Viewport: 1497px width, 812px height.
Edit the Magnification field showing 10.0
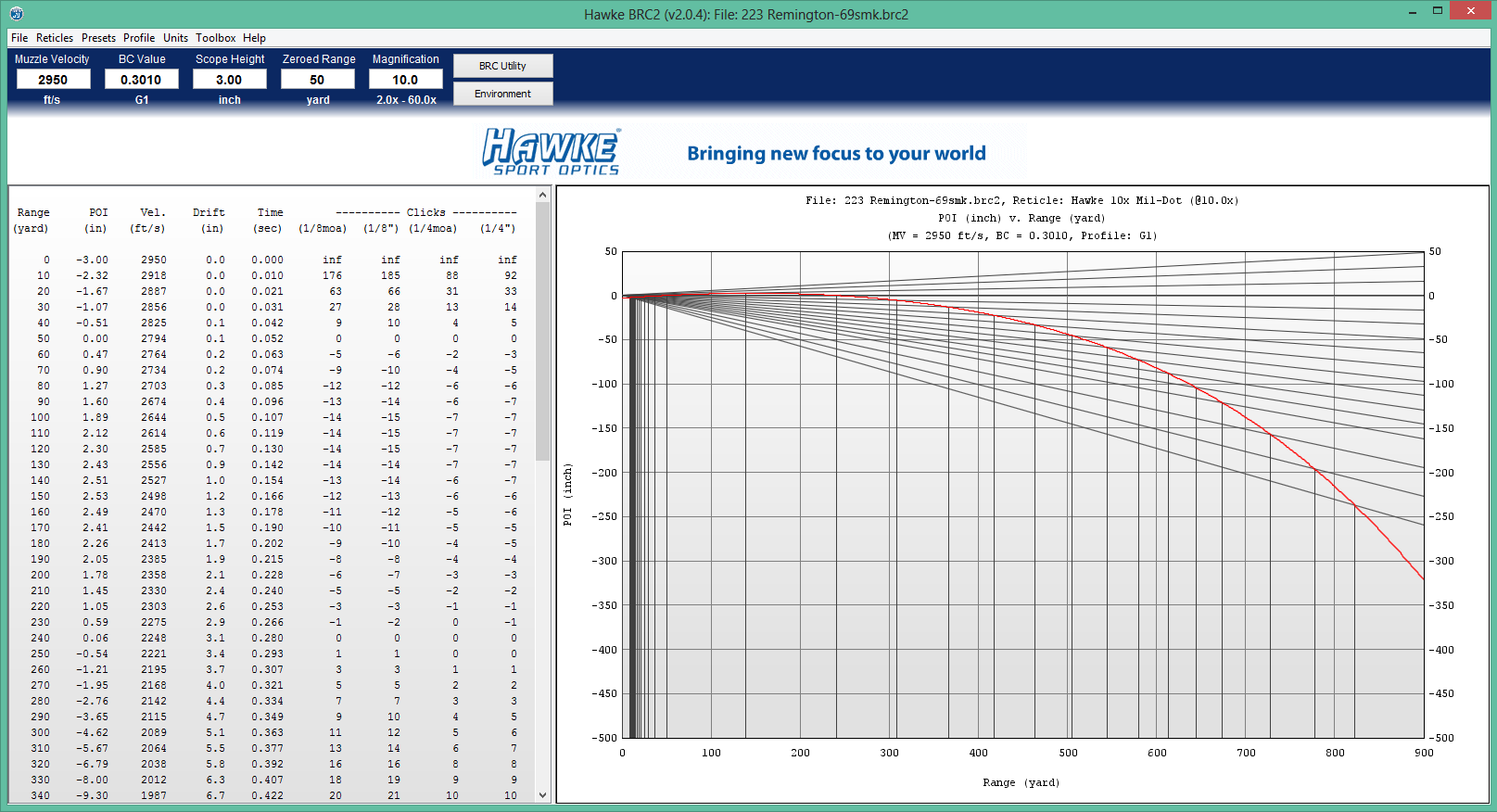(405, 80)
